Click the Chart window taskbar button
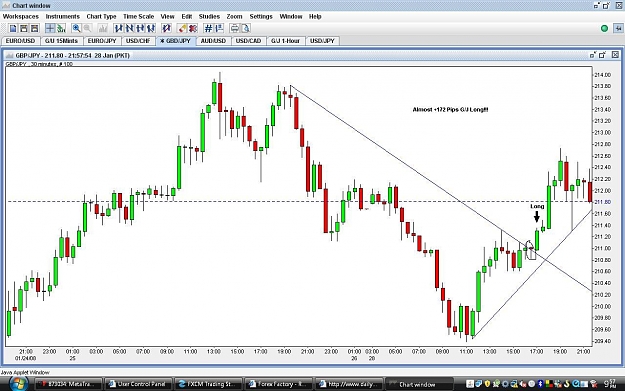The image size is (625, 391). (x=419, y=384)
